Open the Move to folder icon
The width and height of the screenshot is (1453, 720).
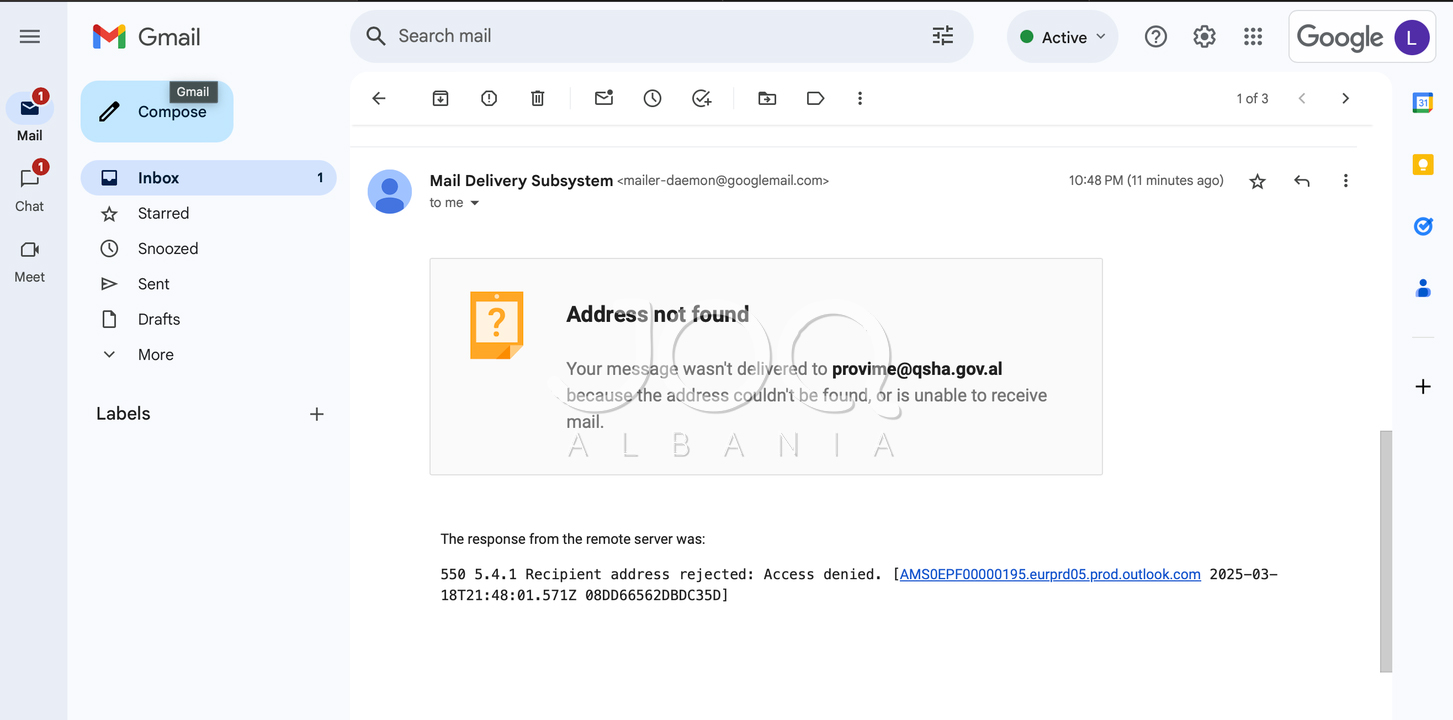[767, 98]
